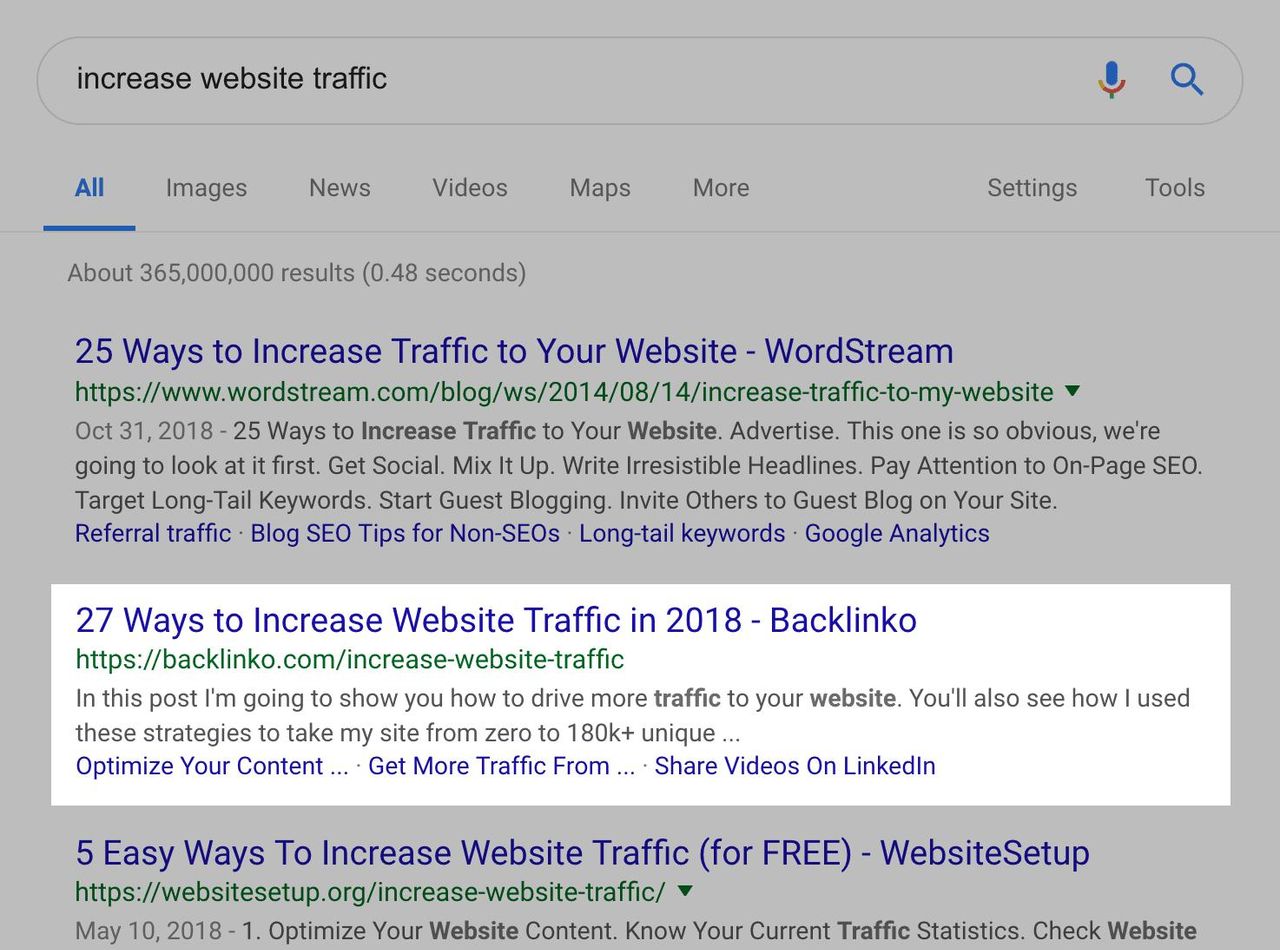The width and height of the screenshot is (1280, 950).
Task: Follow the 'Referral traffic' sitelink
Action: click(153, 533)
